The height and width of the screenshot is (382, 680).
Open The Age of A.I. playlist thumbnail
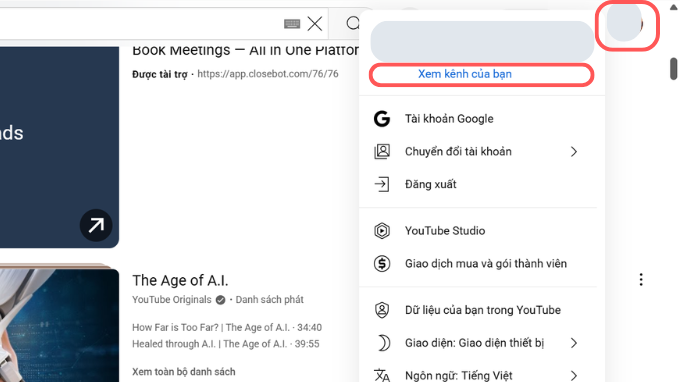pos(59,326)
